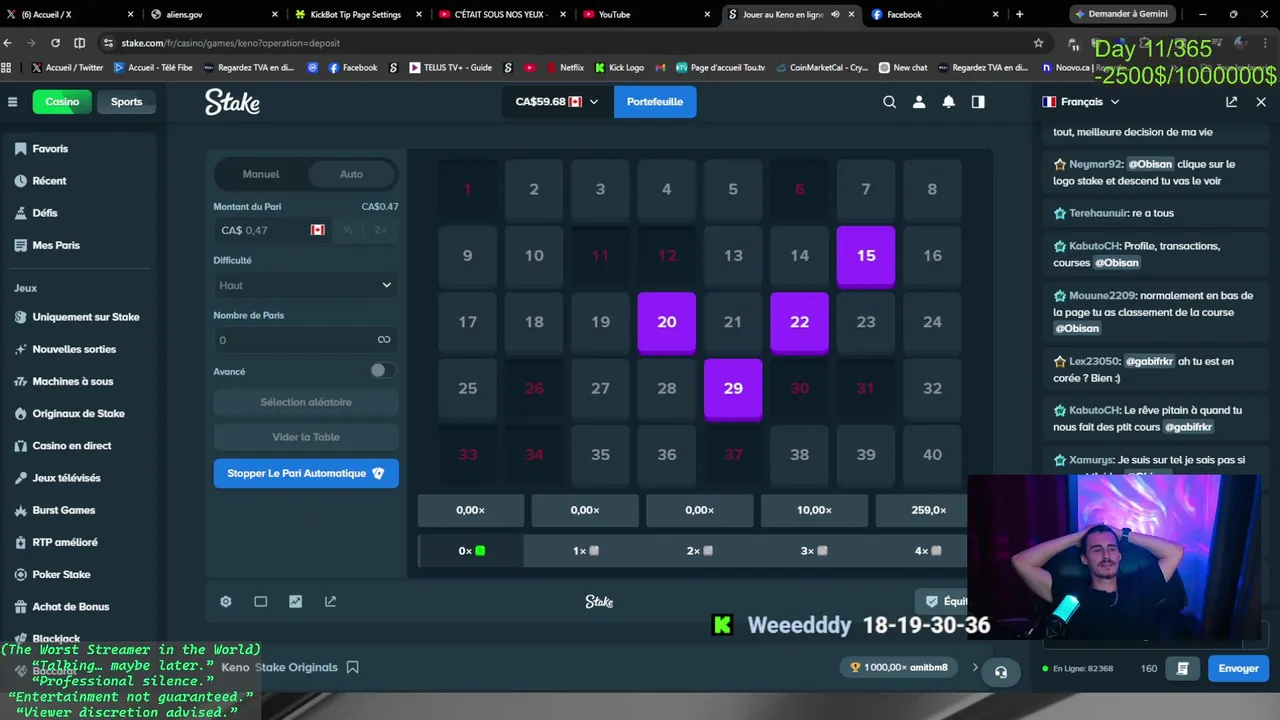Click Vider la Table button
The width and height of the screenshot is (1280, 720).
click(306, 437)
